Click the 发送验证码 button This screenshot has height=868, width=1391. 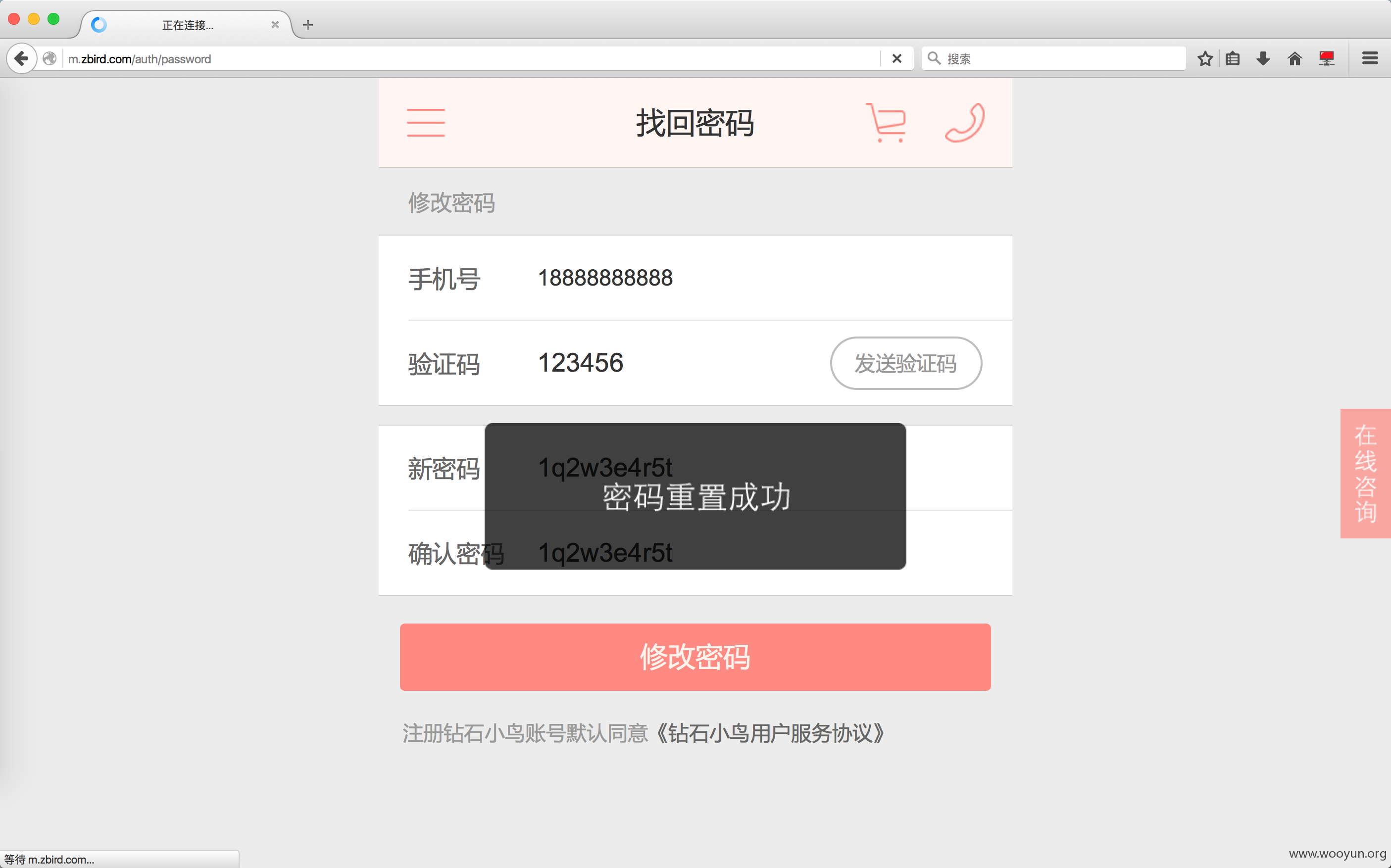tap(905, 363)
